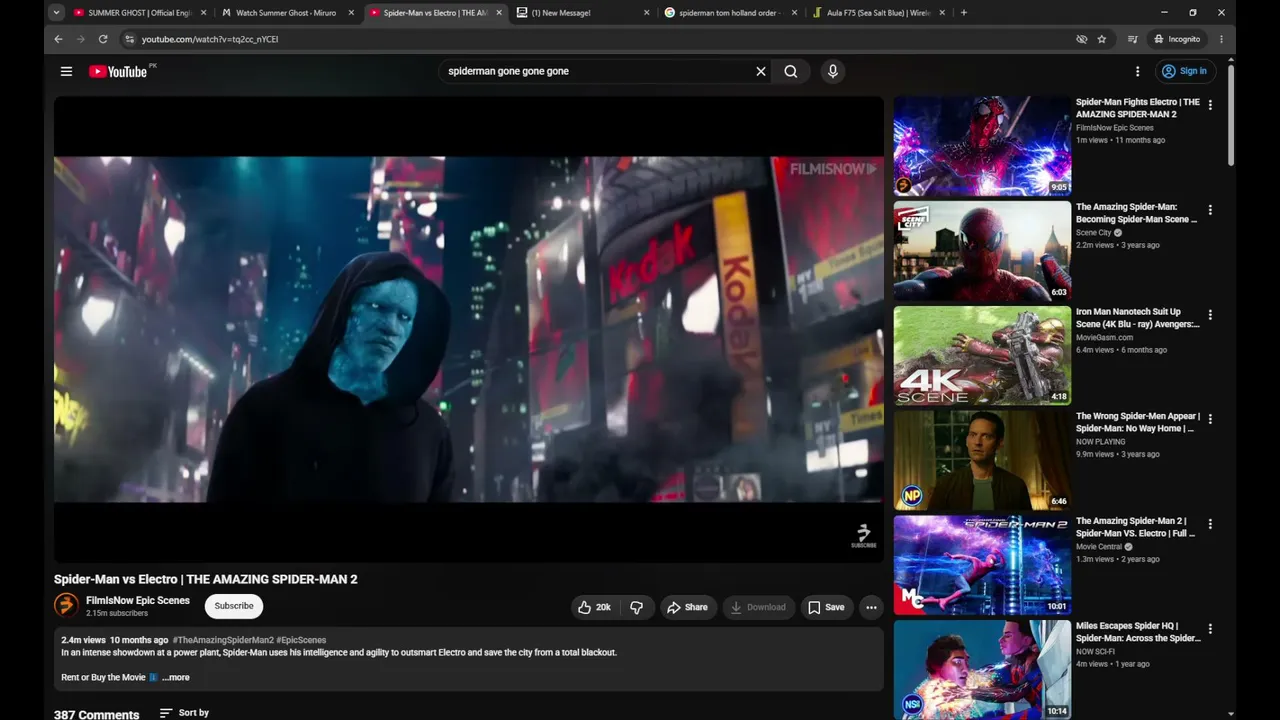
Task: Close the Aula F75 tab
Action: [942, 13]
